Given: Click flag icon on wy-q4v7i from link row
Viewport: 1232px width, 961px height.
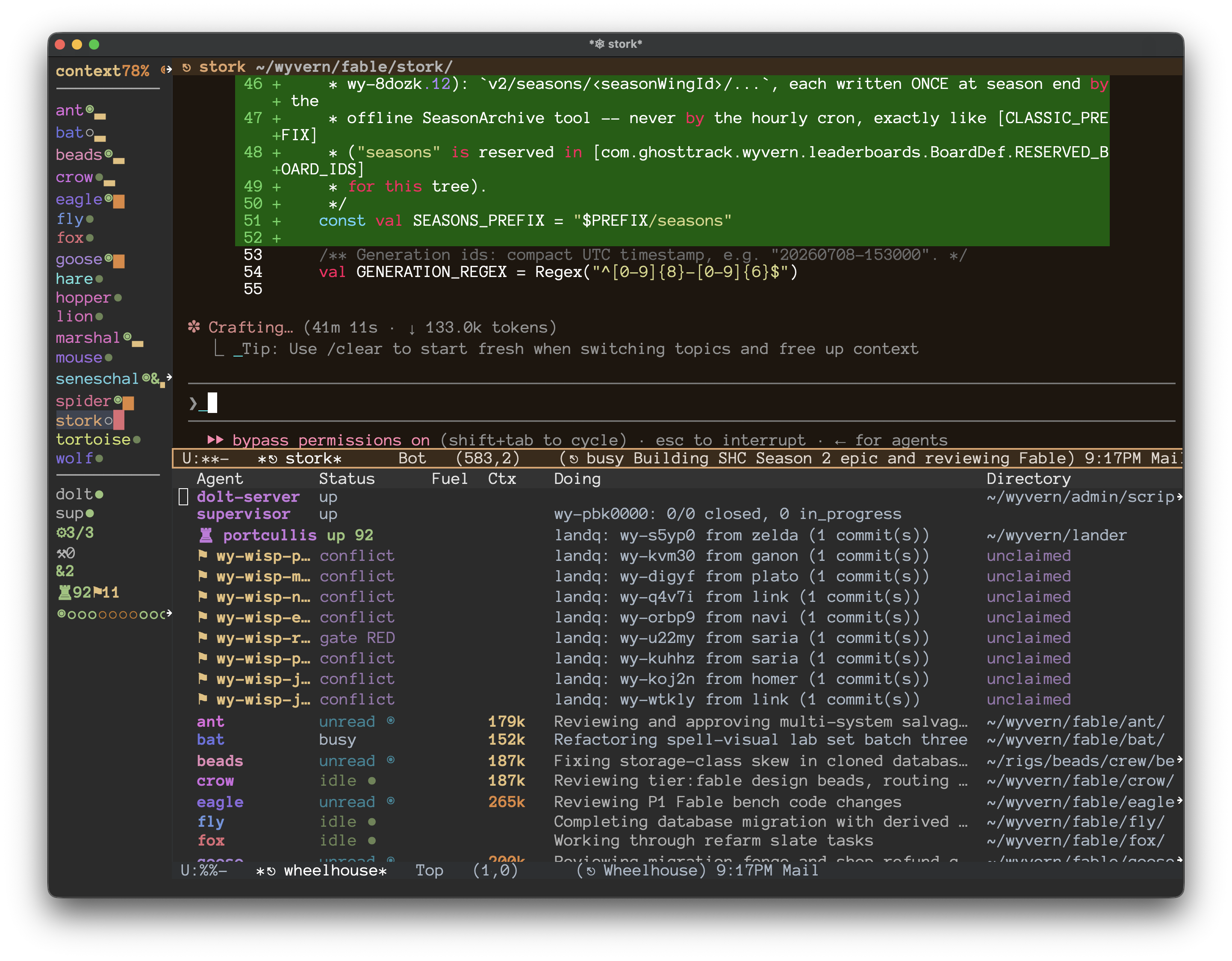Looking at the screenshot, I should [x=203, y=597].
